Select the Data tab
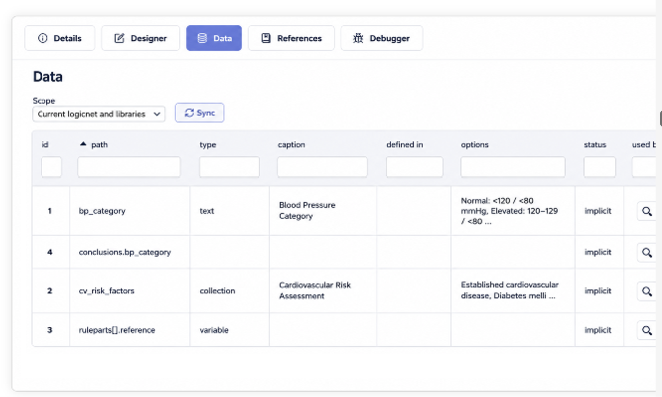The width and height of the screenshot is (662, 397). coord(214,38)
